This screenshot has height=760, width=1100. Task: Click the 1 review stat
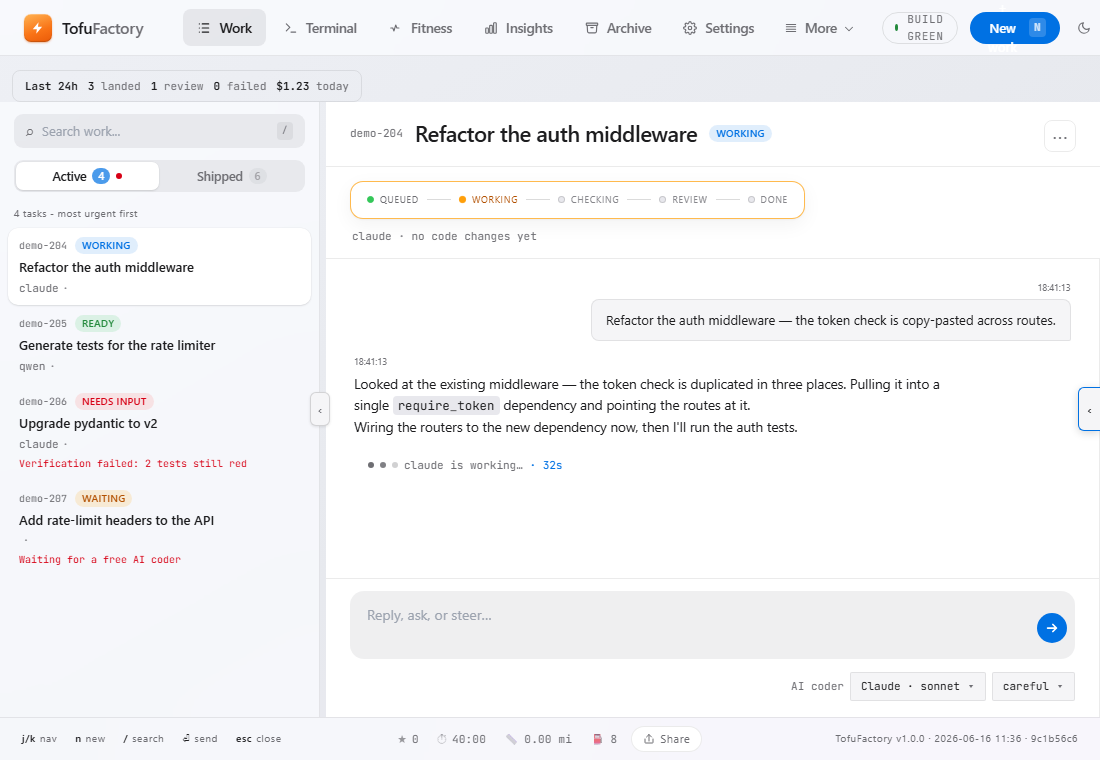(177, 86)
